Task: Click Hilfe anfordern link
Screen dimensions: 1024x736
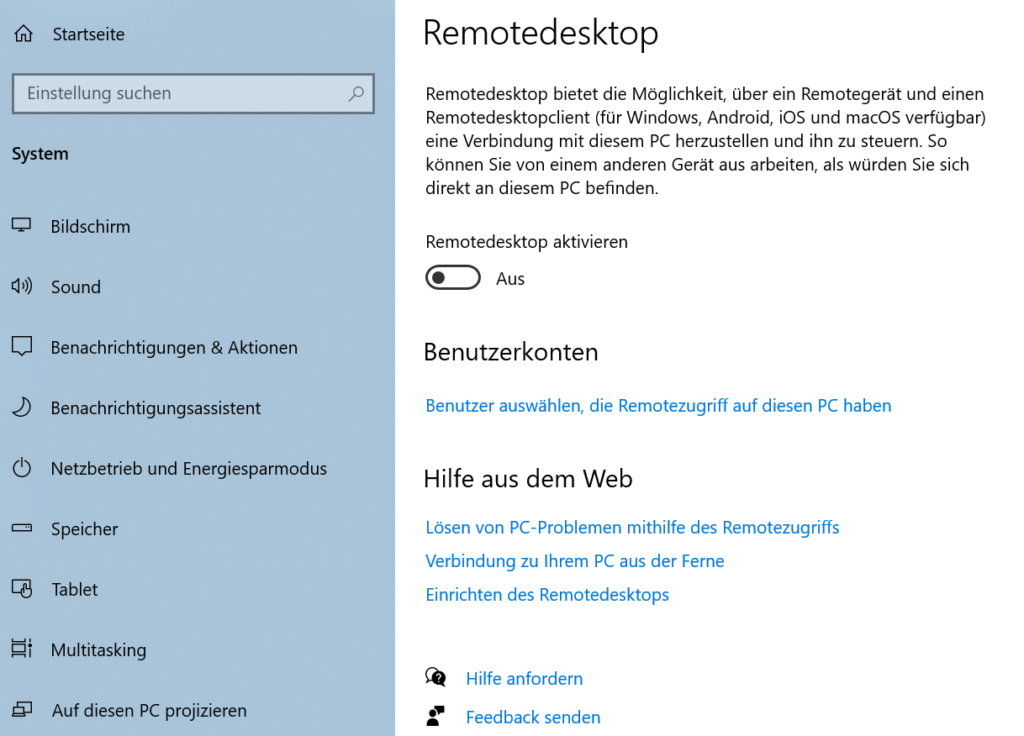Action: [x=524, y=679]
